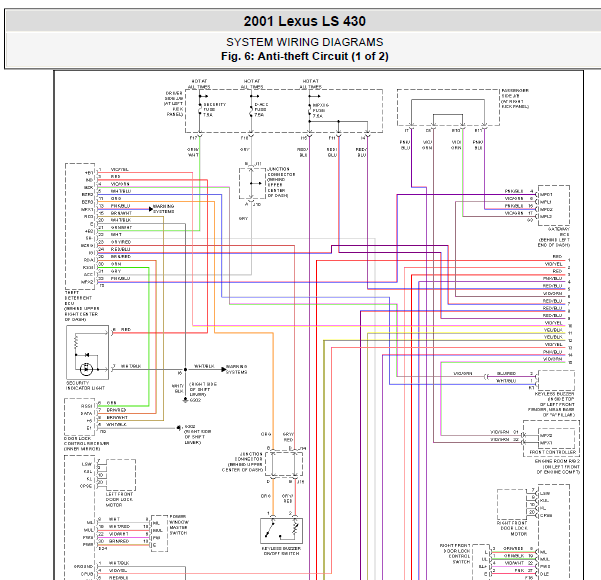
Task: Select the Passenger Side J/B label
Action: point(515,99)
